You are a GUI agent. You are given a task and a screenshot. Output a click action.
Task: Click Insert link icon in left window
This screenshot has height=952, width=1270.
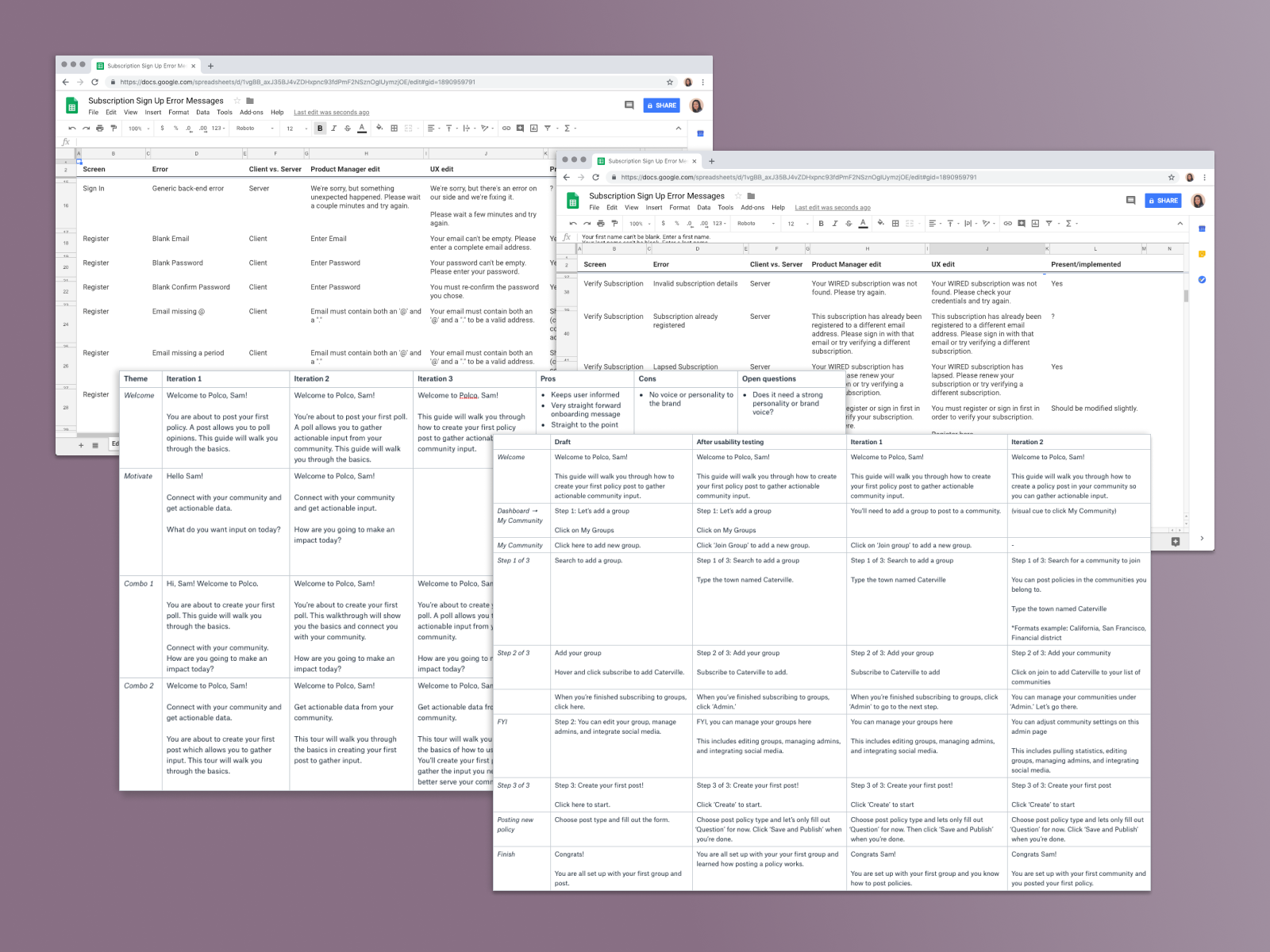click(506, 128)
